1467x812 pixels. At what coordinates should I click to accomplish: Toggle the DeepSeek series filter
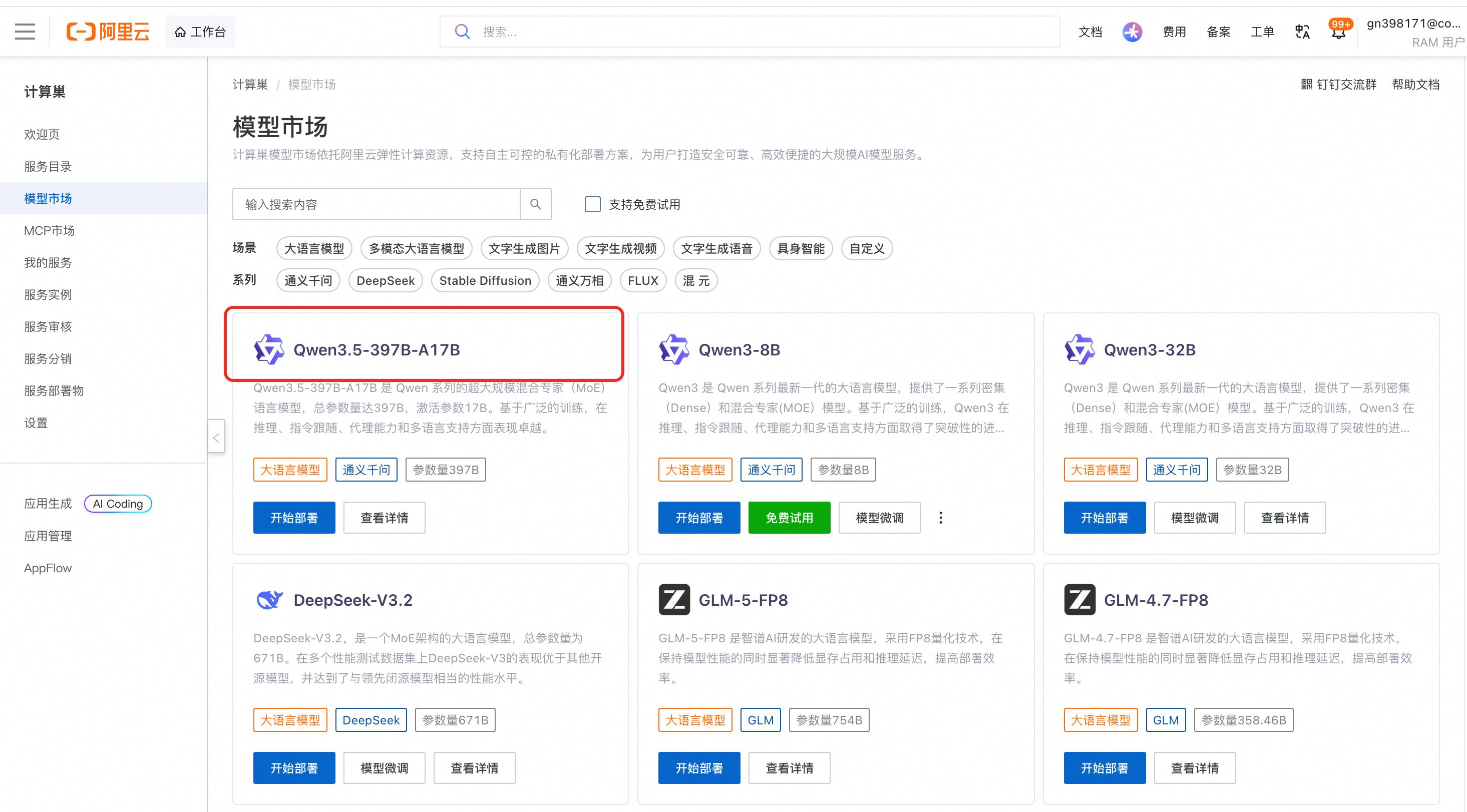coord(385,281)
